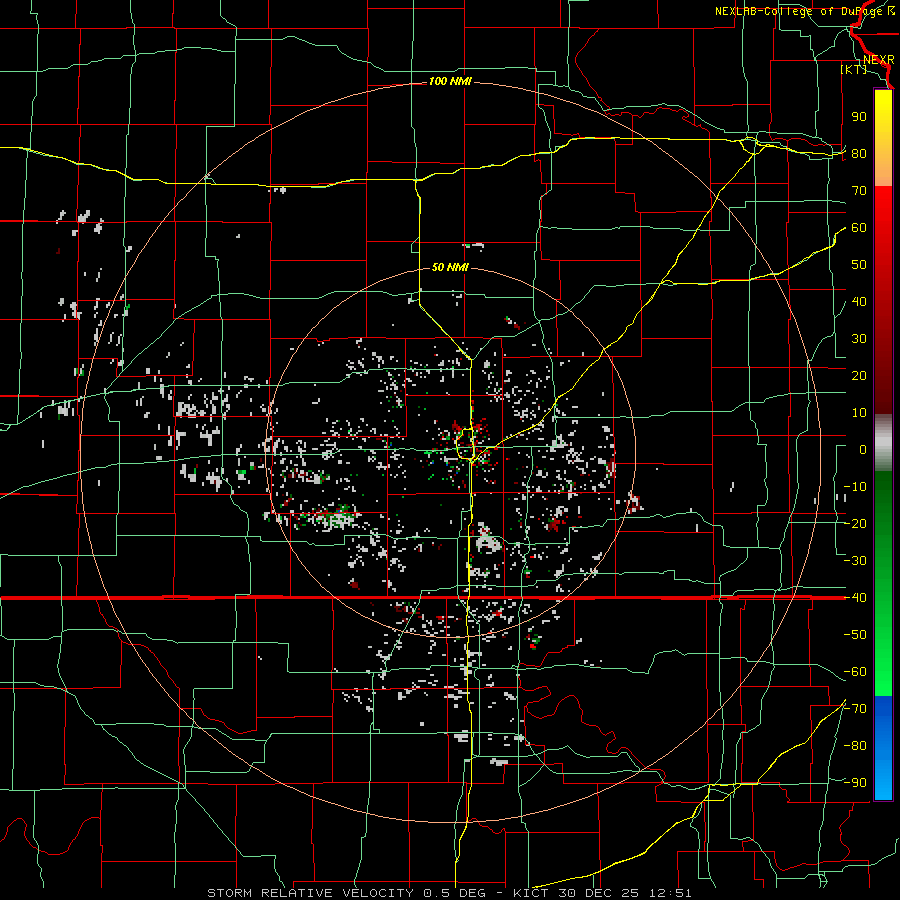Pick the gray near-zero color bar segment
Image resolution: width=900 pixels, height=900 pixels.
click(x=883, y=443)
